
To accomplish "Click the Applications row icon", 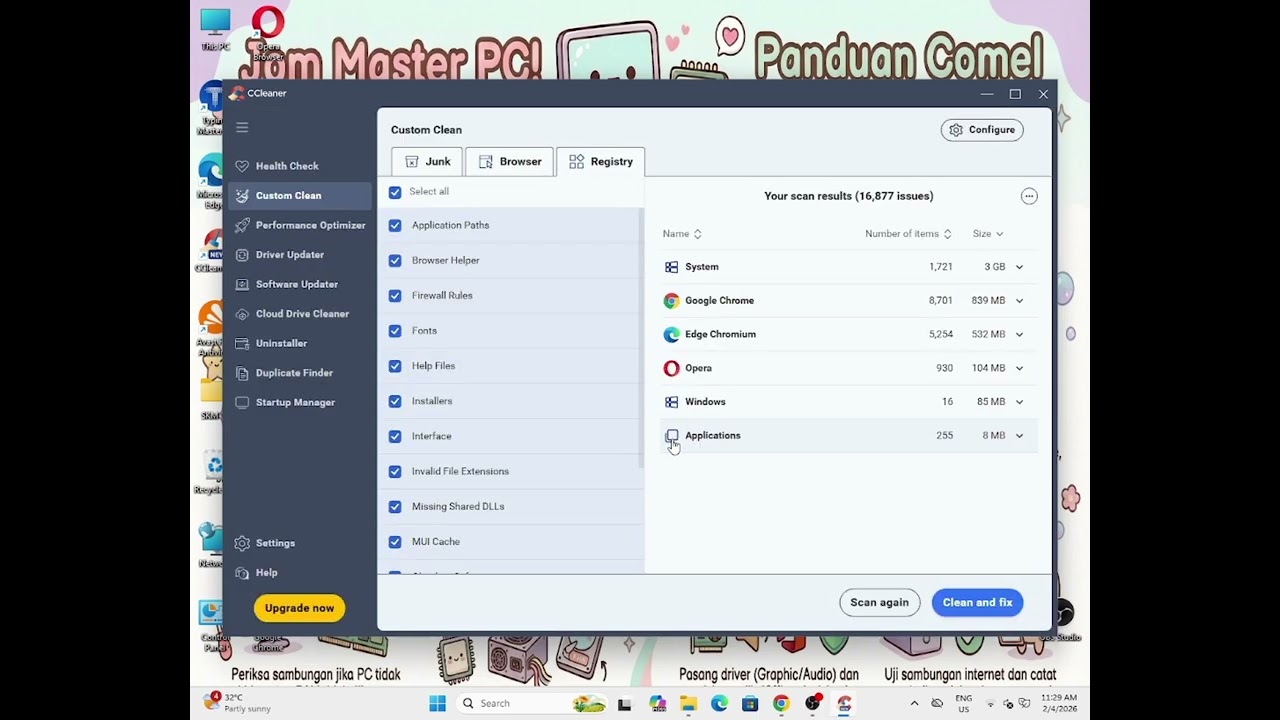I will pos(671,436).
